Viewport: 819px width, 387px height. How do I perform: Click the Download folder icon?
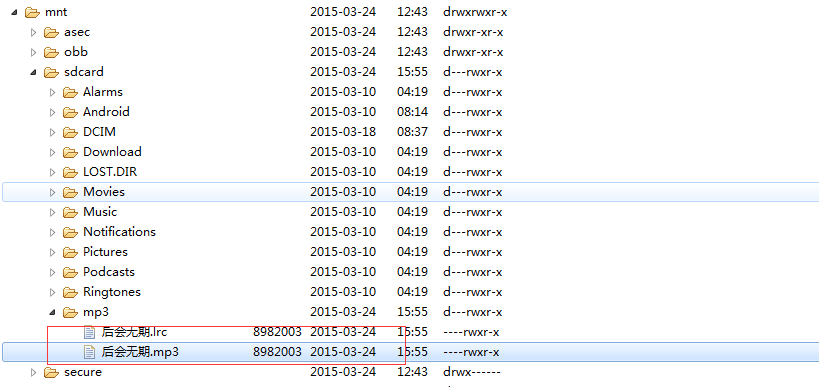pyautogui.click(x=70, y=153)
